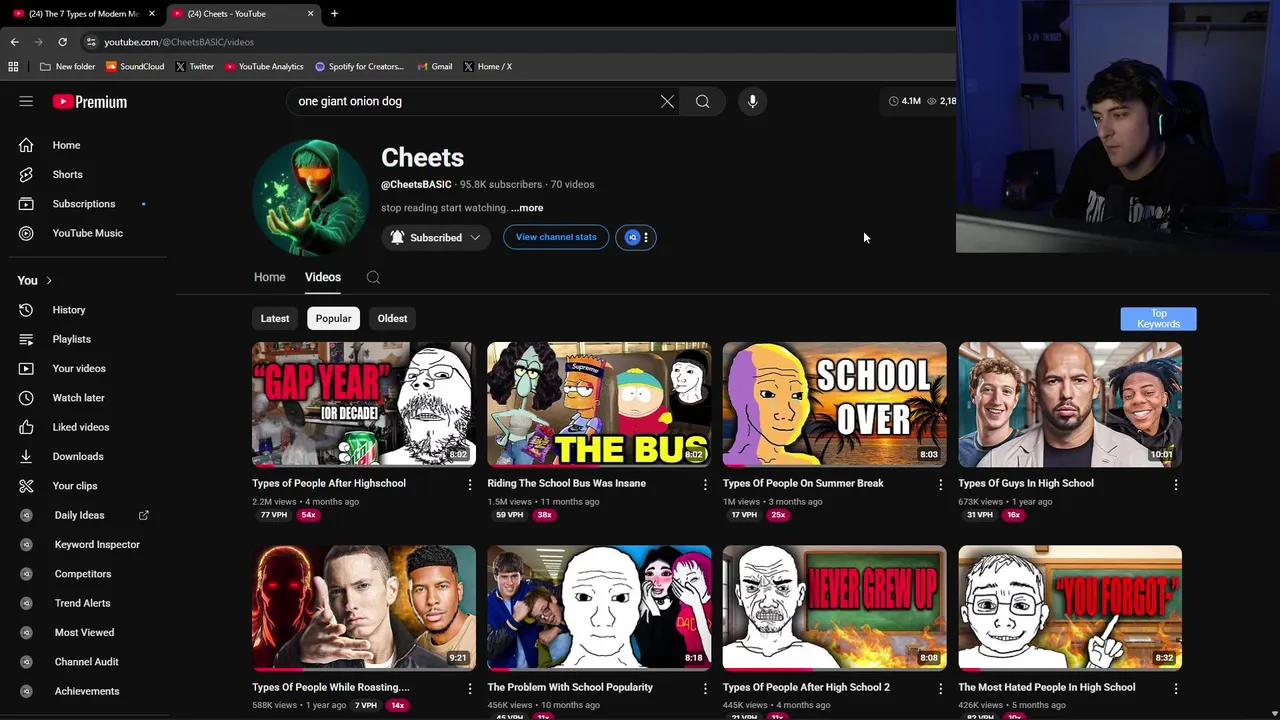
Task: Open Types Of People On Summer Break thumbnail
Action: point(834,405)
